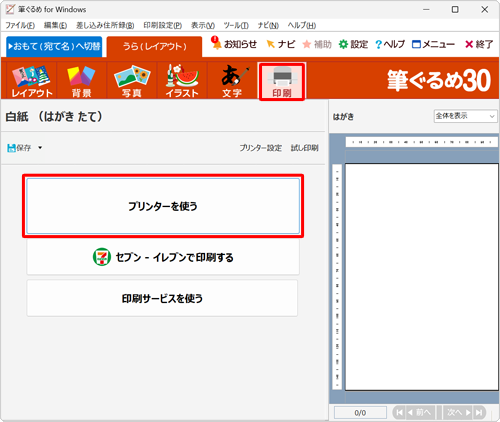Go to first page in preview

pyautogui.click(x=399, y=413)
